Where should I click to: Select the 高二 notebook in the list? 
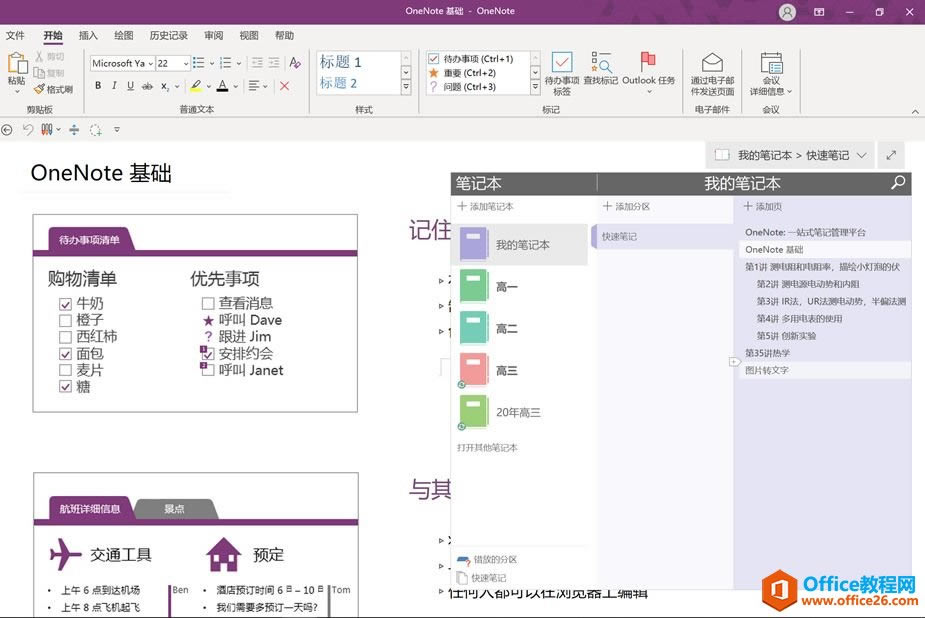point(500,328)
